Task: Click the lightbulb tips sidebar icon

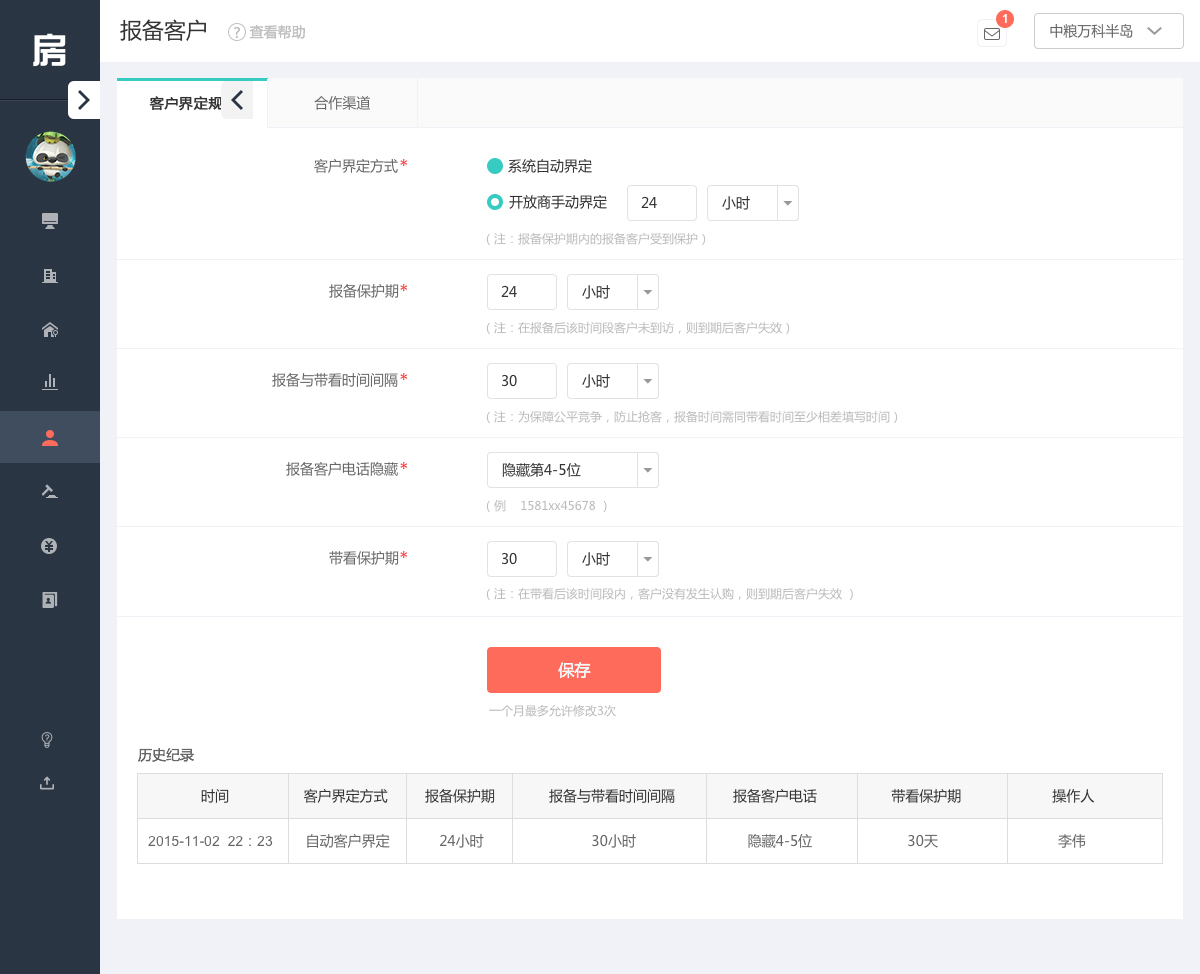Action: 46,740
